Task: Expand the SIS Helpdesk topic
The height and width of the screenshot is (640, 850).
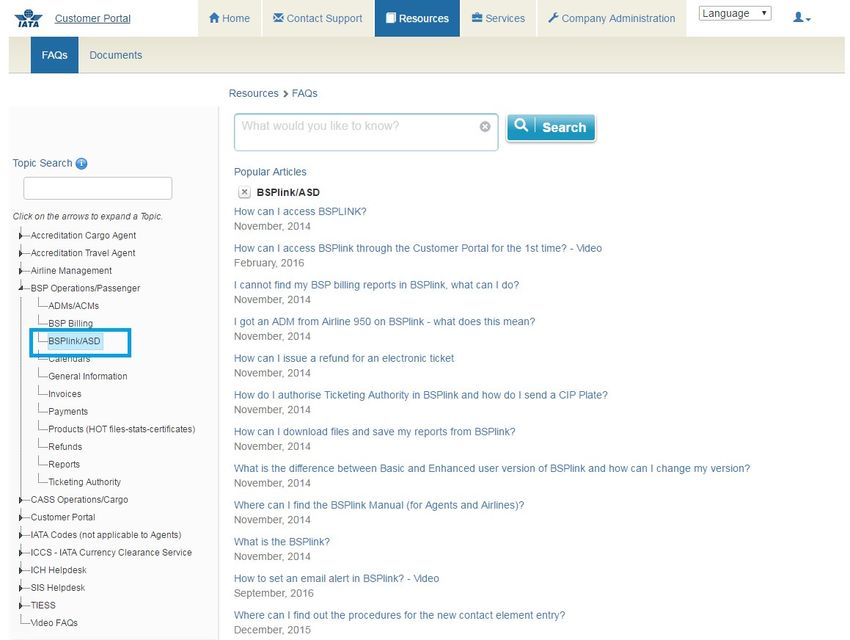Action: [21, 588]
